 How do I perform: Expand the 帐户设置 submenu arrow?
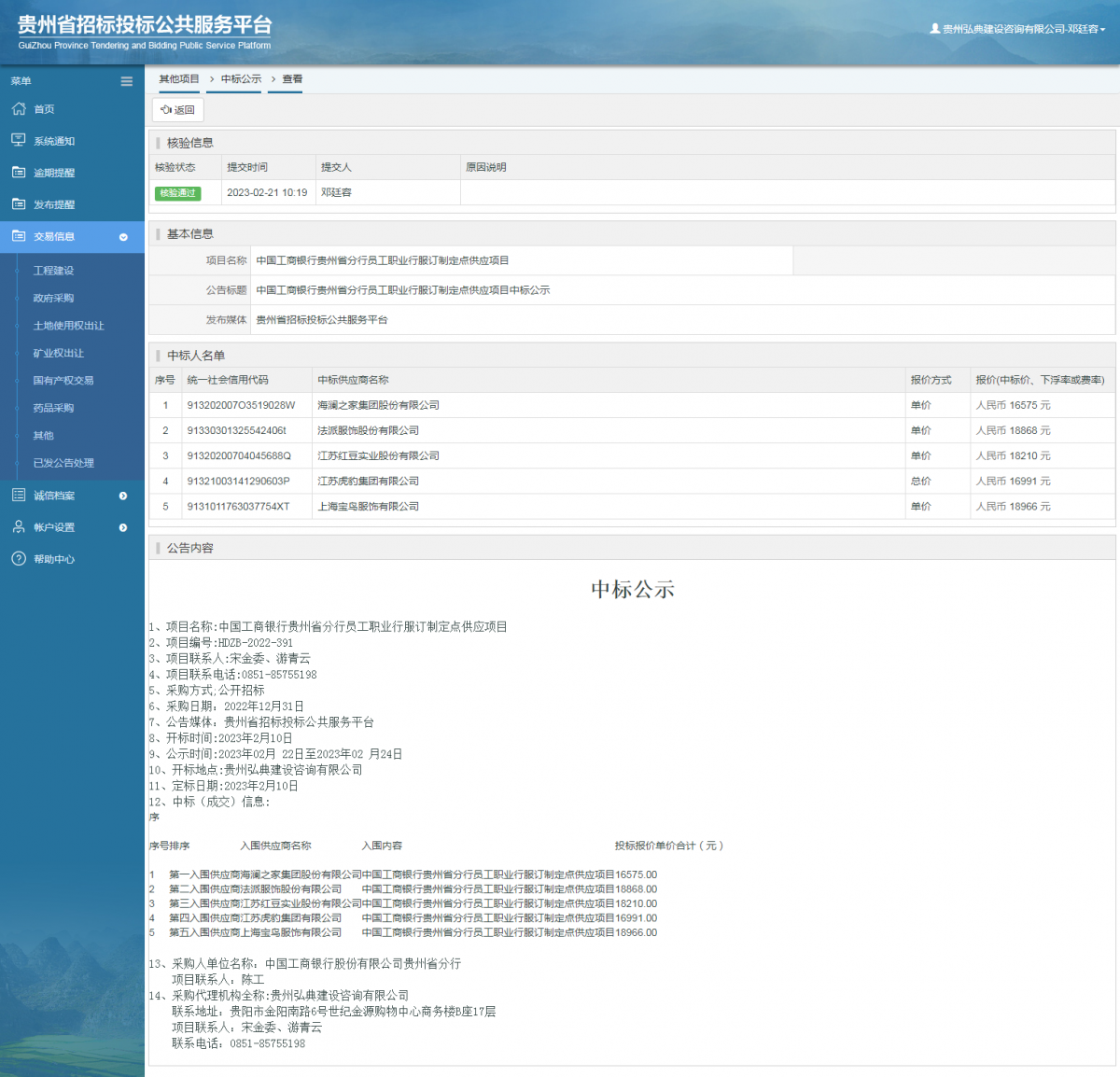click(x=123, y=528)
